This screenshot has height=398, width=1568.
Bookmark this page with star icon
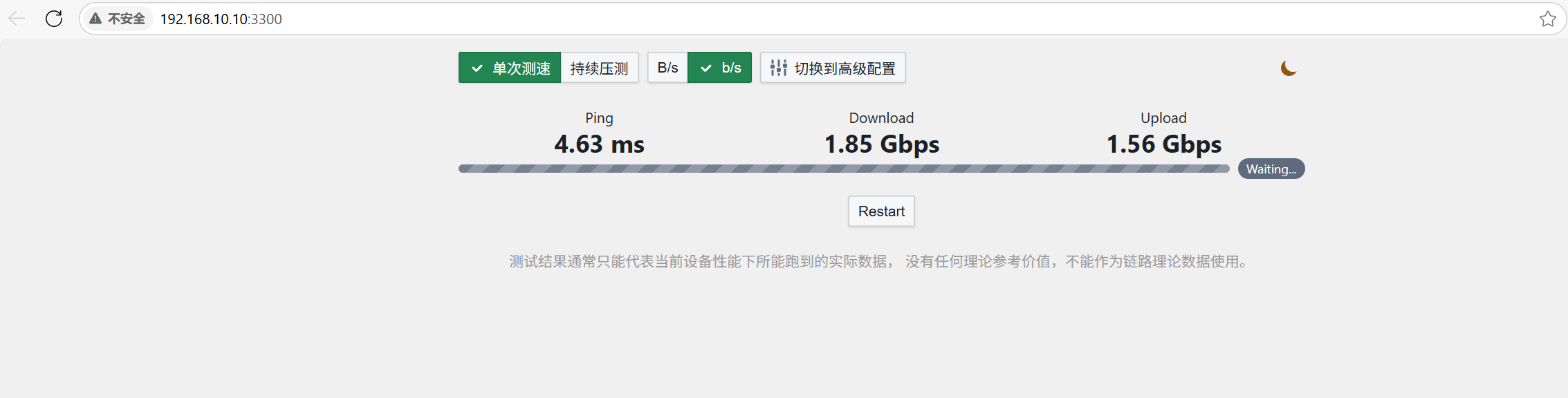coord(1548,19)
